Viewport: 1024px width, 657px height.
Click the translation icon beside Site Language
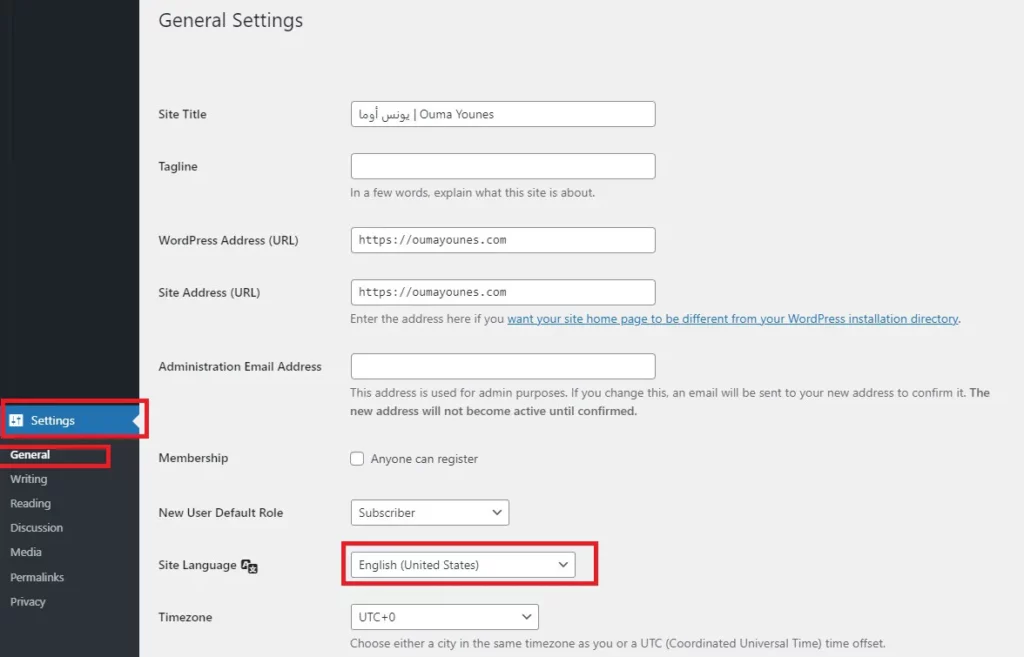249,566
